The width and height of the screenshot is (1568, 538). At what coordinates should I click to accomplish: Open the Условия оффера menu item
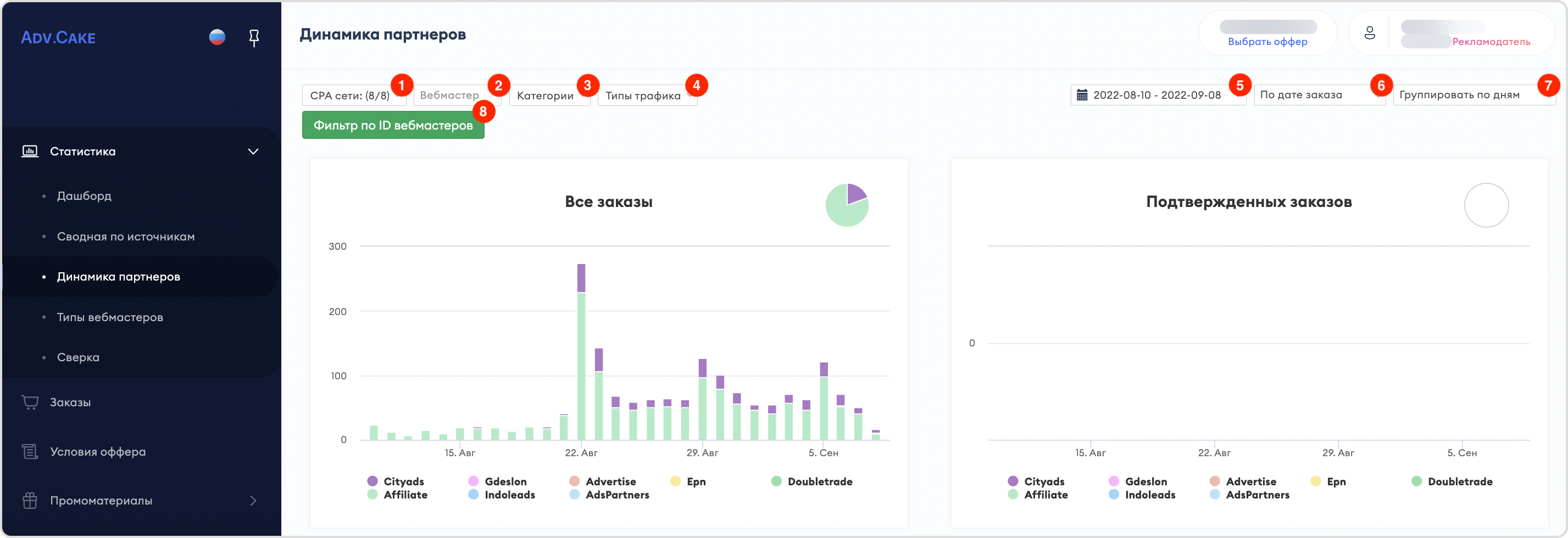pos(98,452)
